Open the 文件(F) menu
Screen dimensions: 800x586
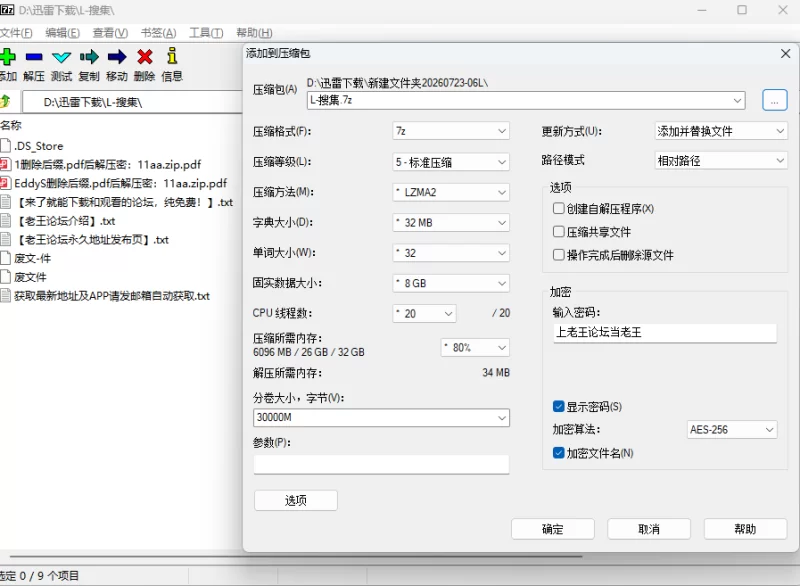pyautogui.click(x=16, y=33)
